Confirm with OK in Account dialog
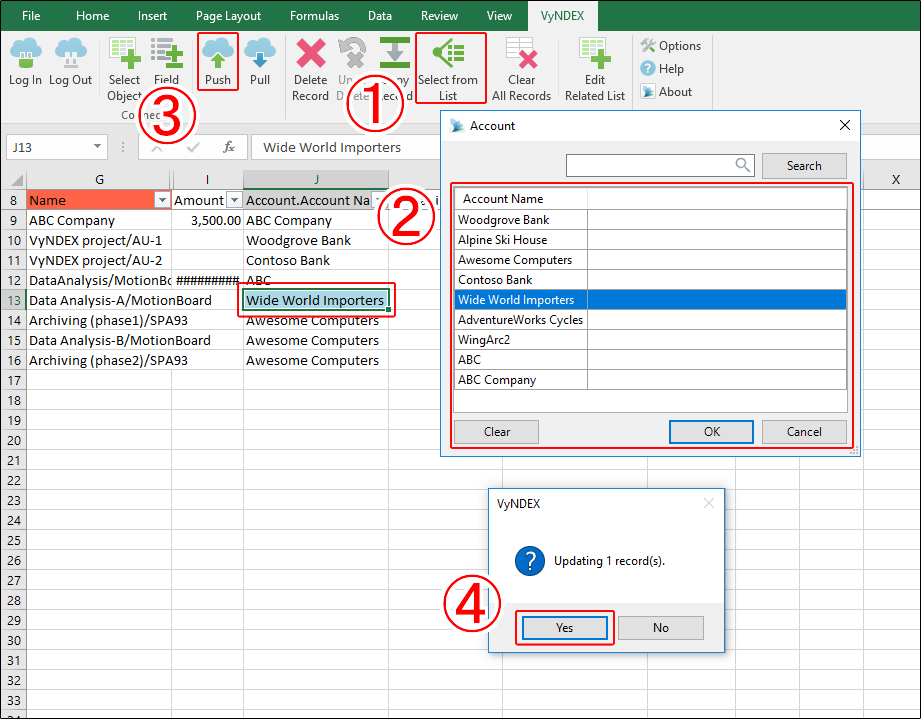 point(711,432)
